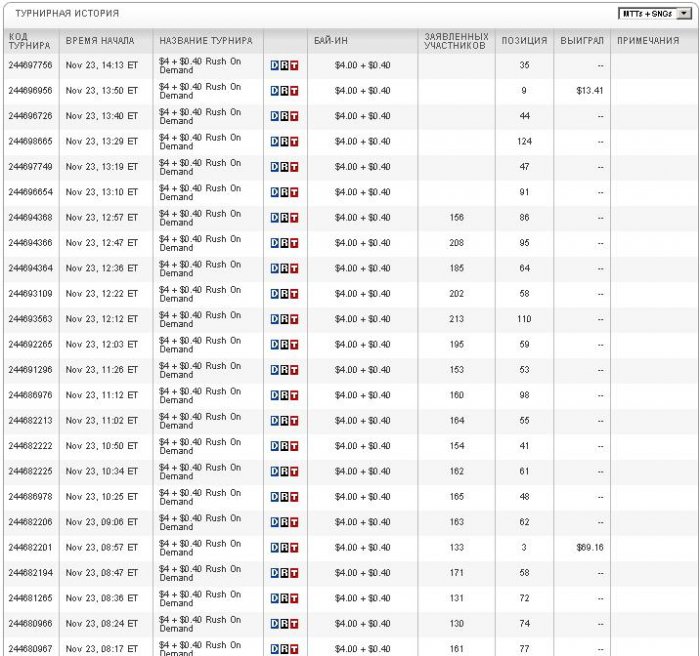Click the ТУРНИРНАЯ ИСТОРИЯ panel title
The width and height of the screenshot is (700, 656).
coord(67,13)
